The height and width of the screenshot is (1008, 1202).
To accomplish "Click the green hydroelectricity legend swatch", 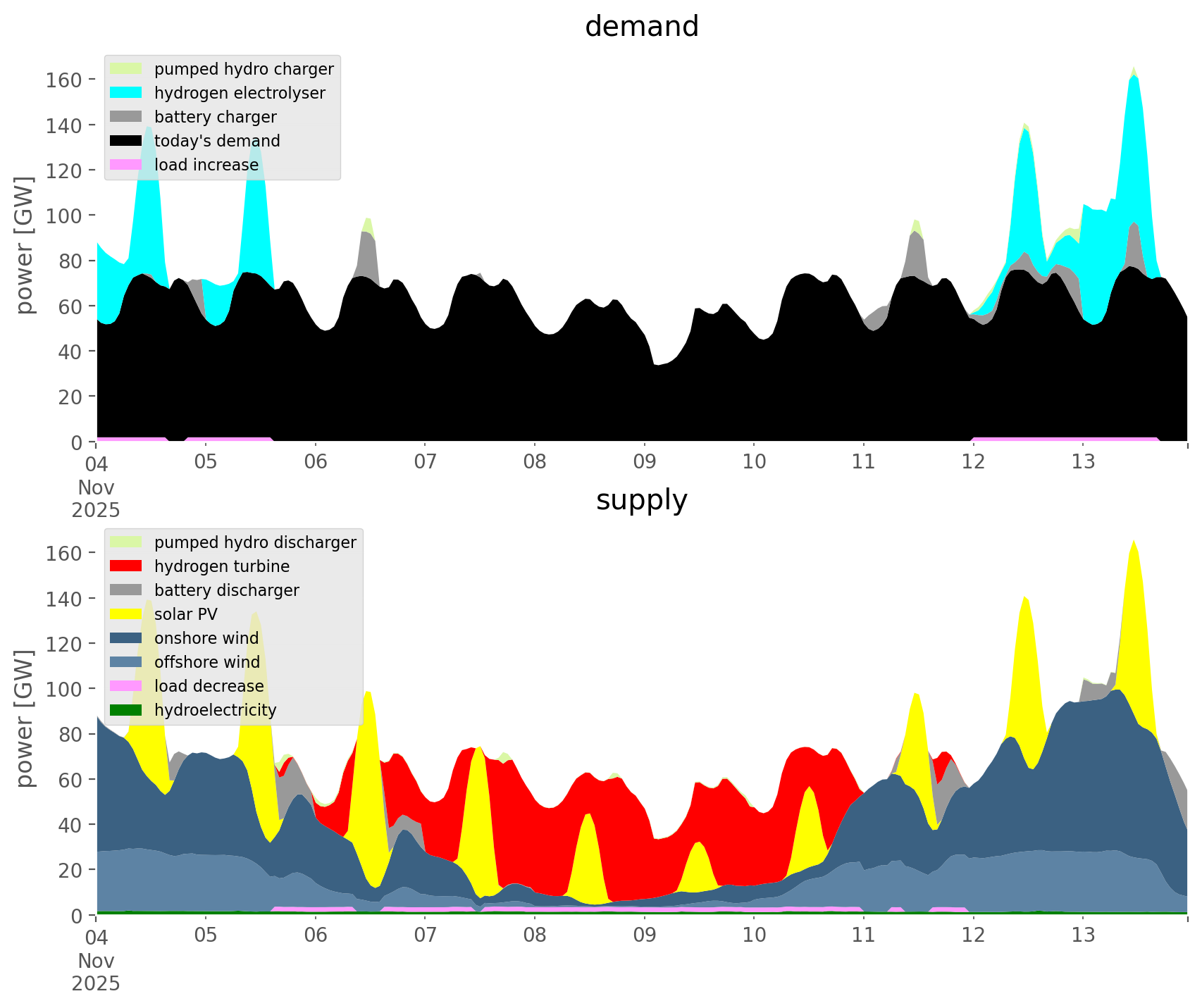I will click(x=126, y=710).
